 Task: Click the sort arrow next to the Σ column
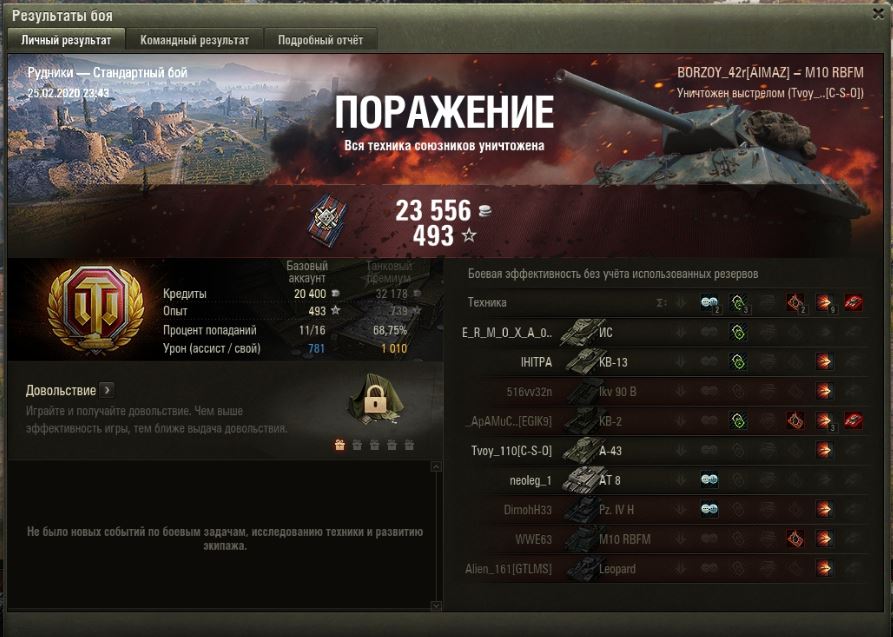(x=681, y=303)
